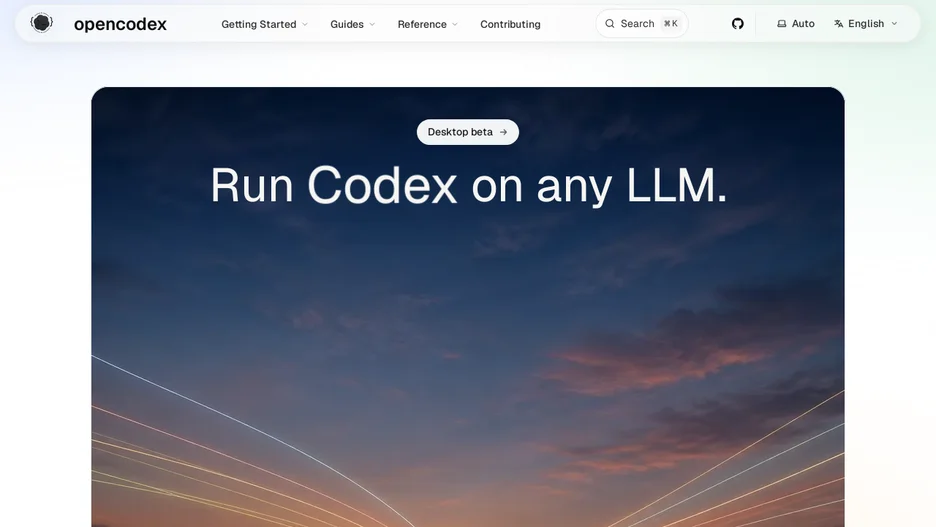
Task: Open the English language dropdown chevron
Action: click(894, 24)
